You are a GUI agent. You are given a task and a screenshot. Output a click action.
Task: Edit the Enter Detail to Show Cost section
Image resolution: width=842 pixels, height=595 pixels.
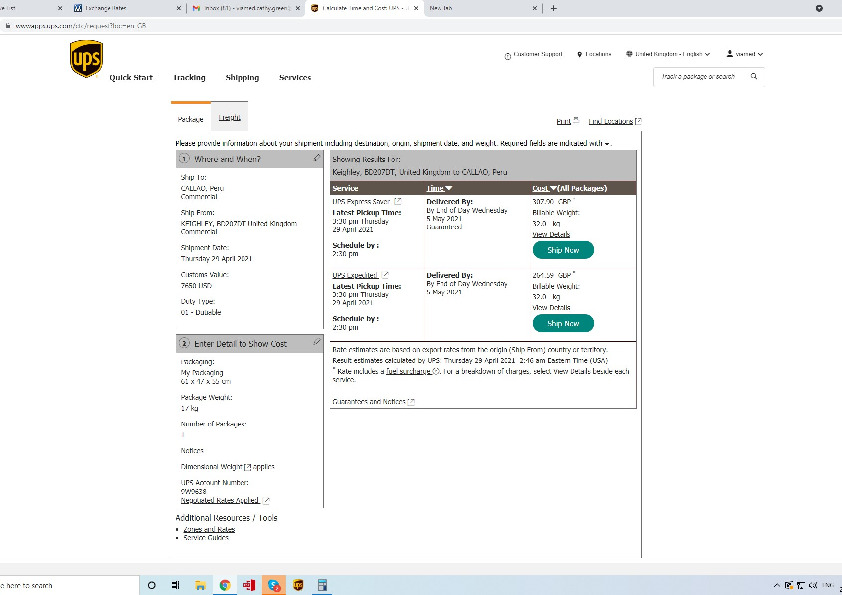[x=317, y=342]
